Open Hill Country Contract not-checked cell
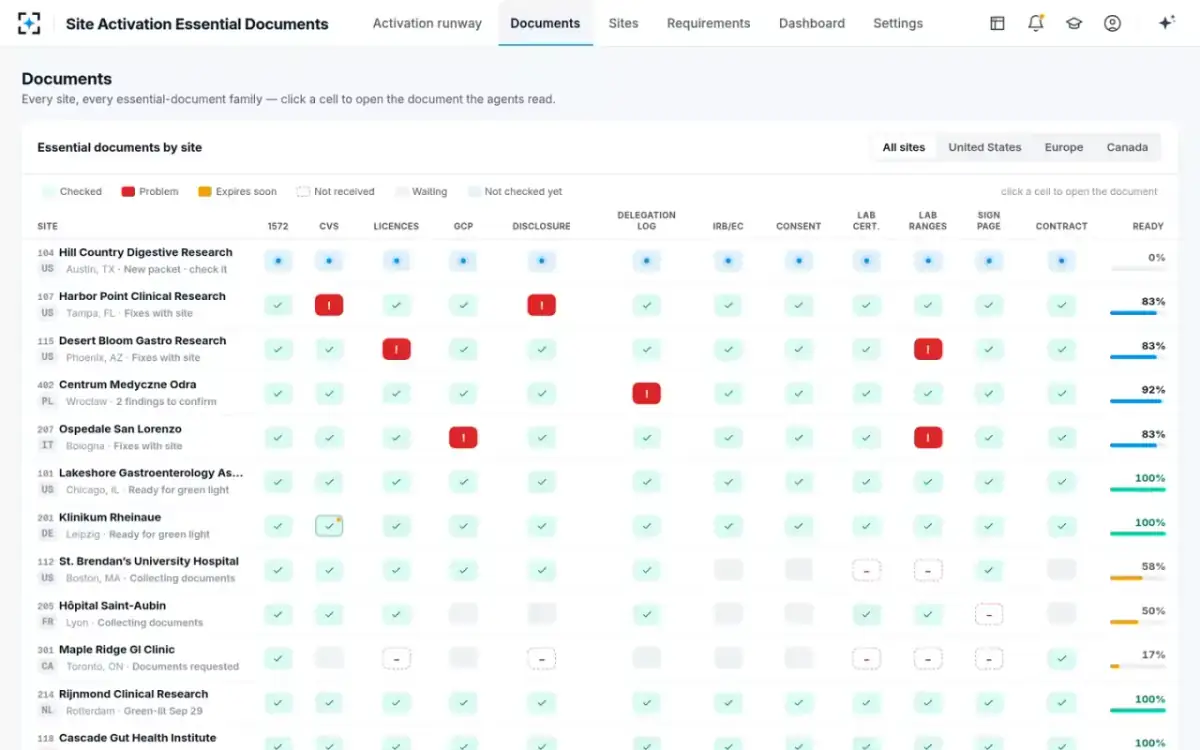1200x750 pixels. [x=1061, y=261]
